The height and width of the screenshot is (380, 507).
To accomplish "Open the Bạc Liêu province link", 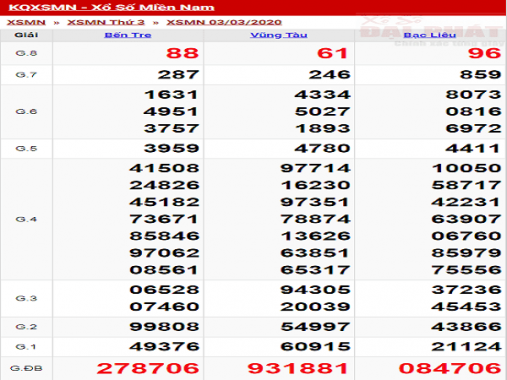I will (430, 35).
